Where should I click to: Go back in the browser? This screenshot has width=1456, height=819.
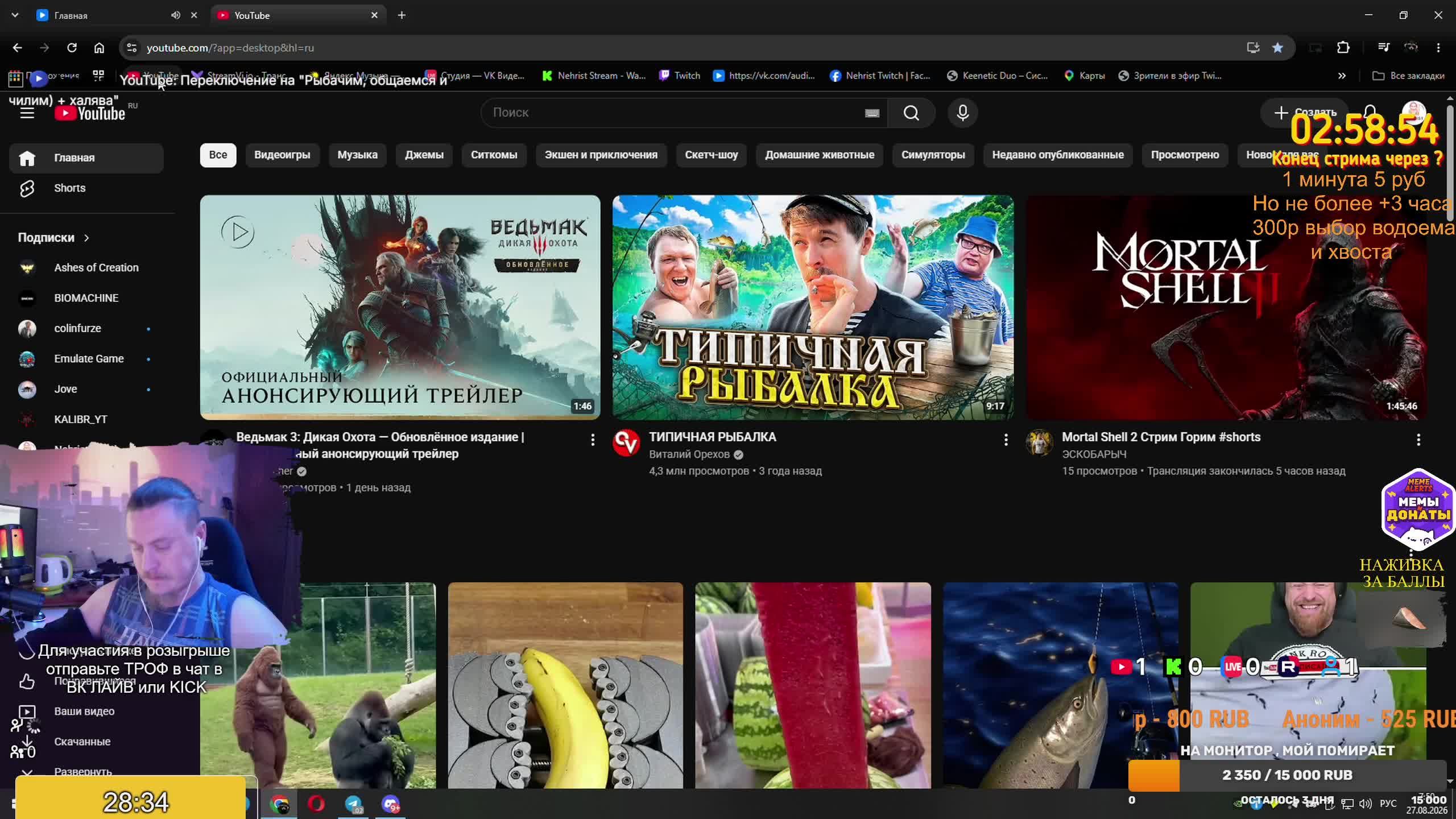click(x=17, y=48)
